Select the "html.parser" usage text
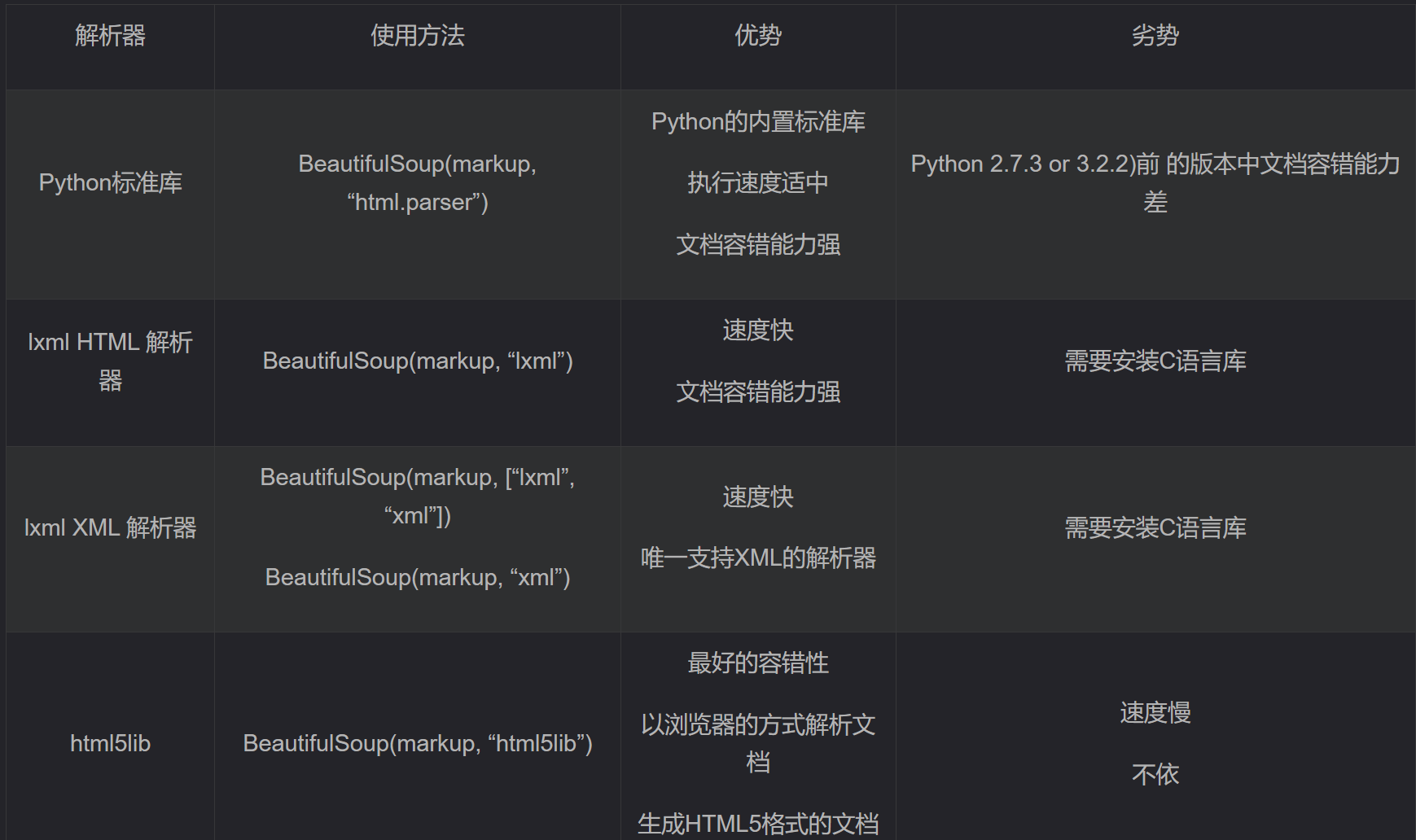The image size is (1416, 840). click(x=417, y=202)
